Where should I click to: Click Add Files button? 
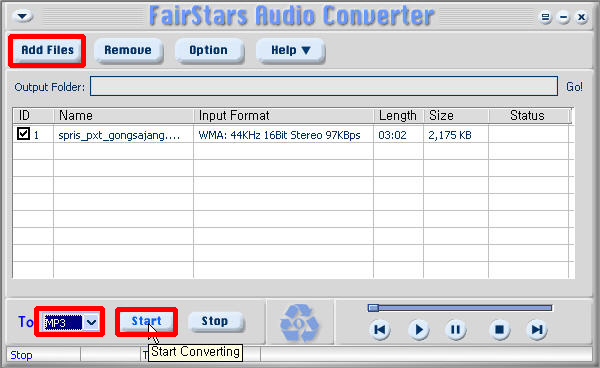pyautogui.click(x=47, y=50)
